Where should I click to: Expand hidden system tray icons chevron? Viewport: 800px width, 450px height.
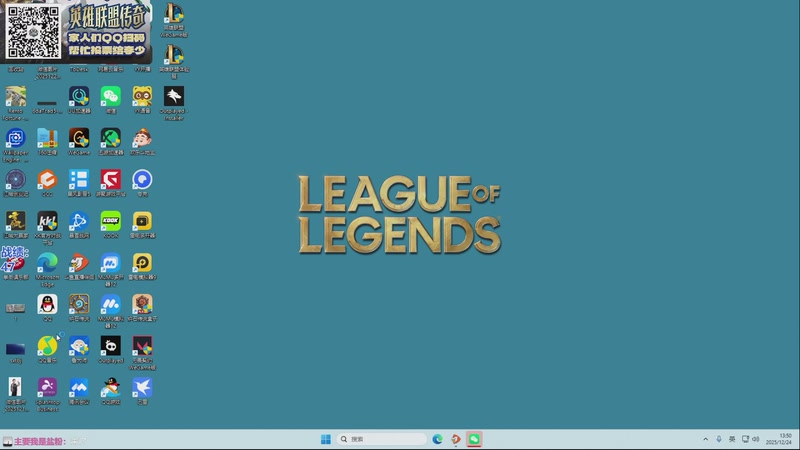(706, 439)
